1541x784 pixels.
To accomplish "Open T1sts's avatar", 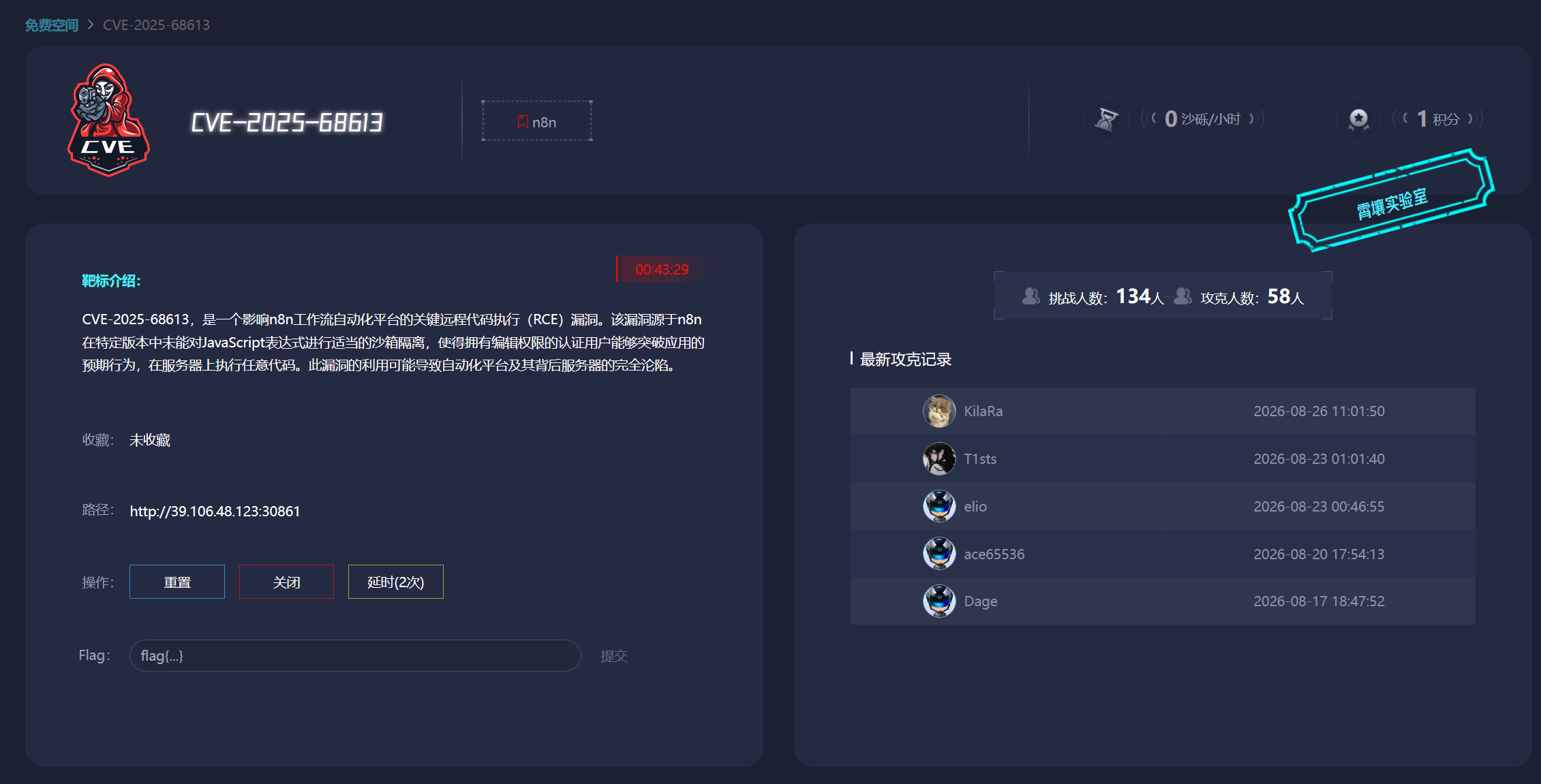I will (939, 459).
